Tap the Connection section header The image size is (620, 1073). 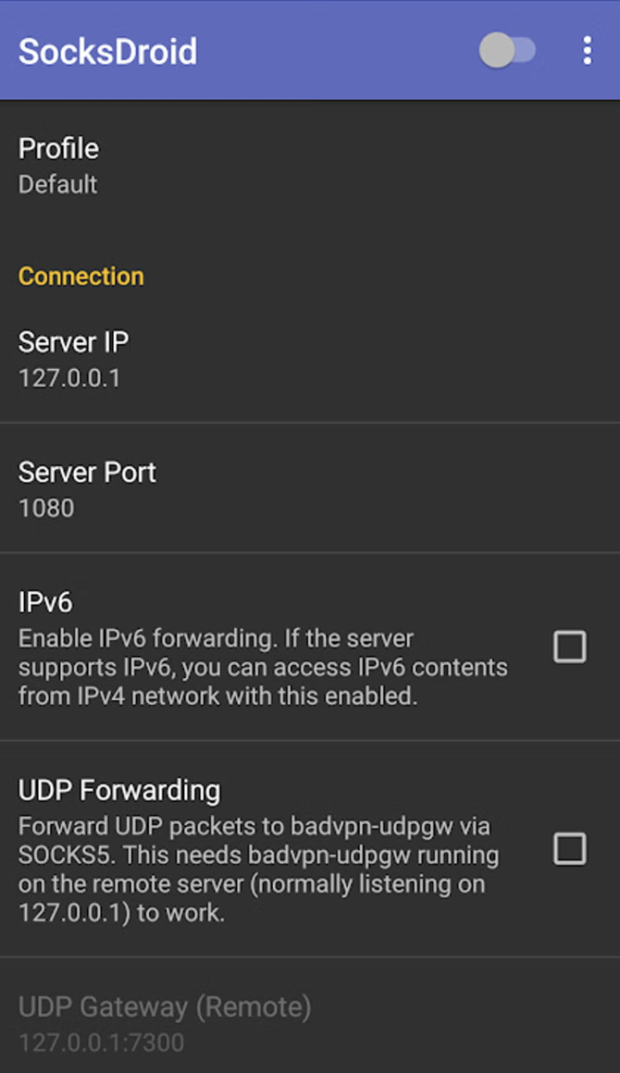tap(81, 276)
